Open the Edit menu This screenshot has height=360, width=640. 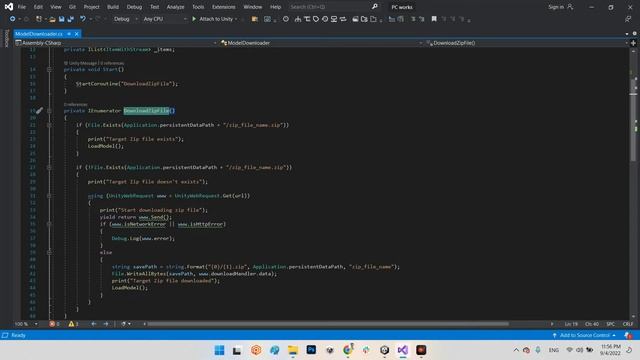(38, 7)
